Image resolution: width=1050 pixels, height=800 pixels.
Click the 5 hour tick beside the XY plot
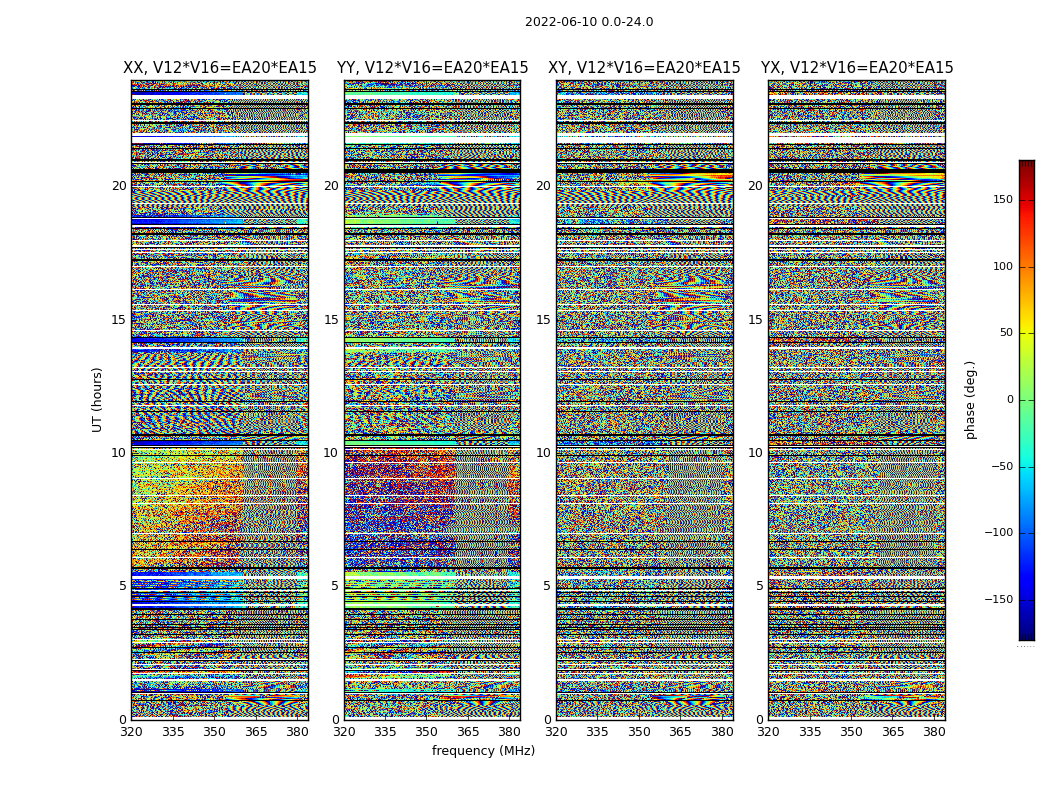(547, 586)
